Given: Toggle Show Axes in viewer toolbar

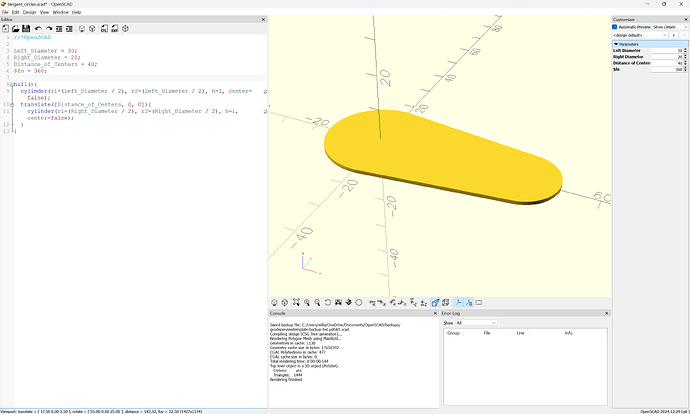Looking at the screenshot, I should coord(458,302).
